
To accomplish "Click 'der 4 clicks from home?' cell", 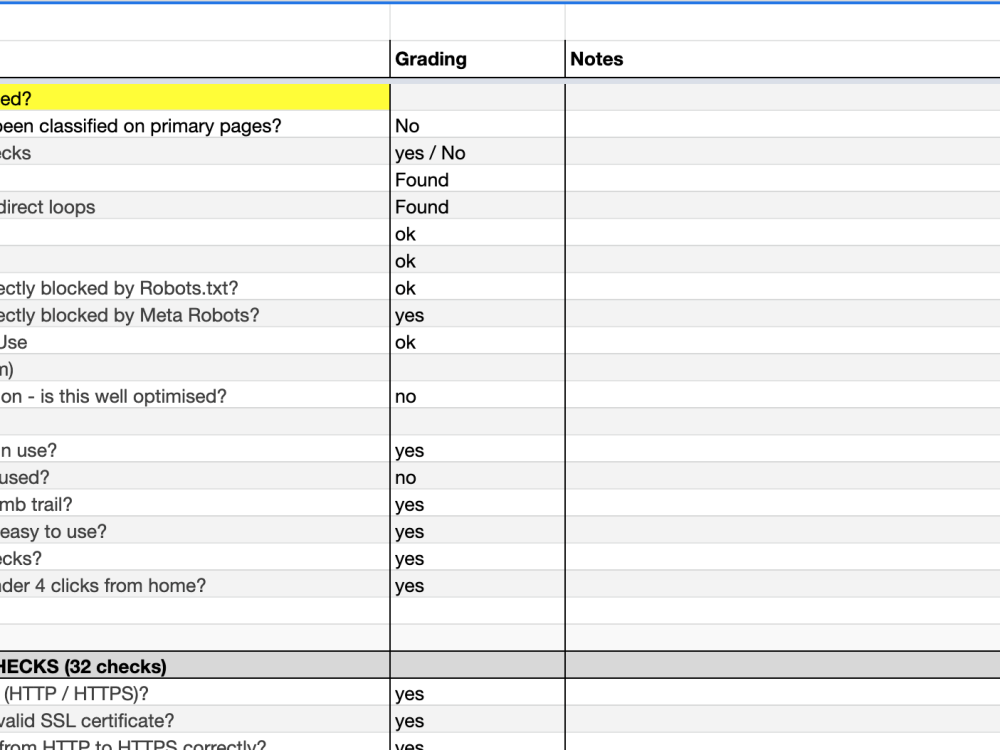I will 195,585.
